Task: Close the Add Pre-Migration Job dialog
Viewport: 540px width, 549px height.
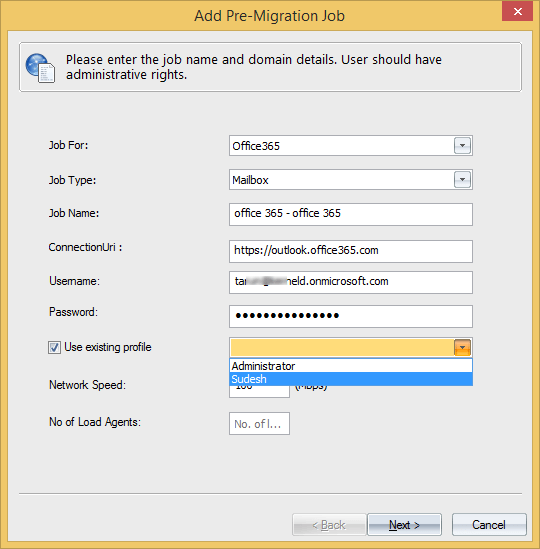Action: (x=518, y=12)
